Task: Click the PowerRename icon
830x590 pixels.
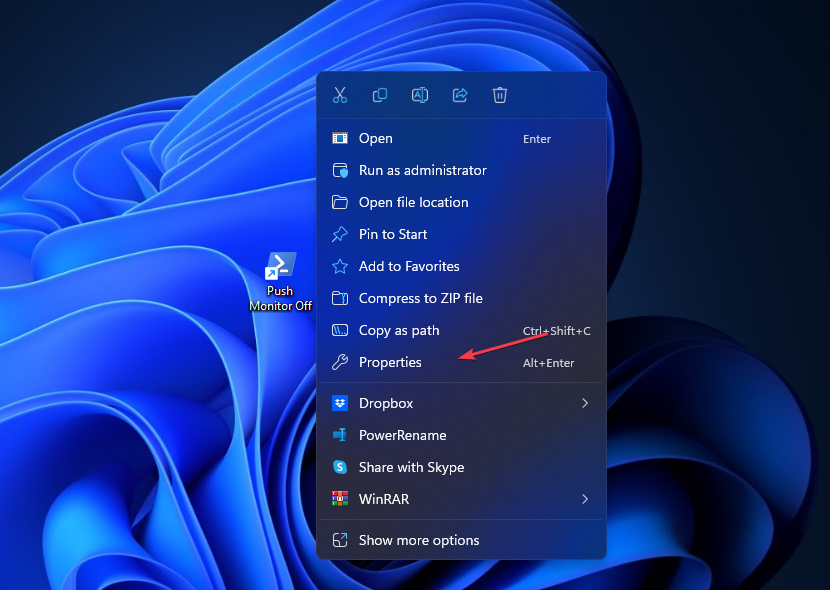Action: pyautogui.click(x=340, y=435)
